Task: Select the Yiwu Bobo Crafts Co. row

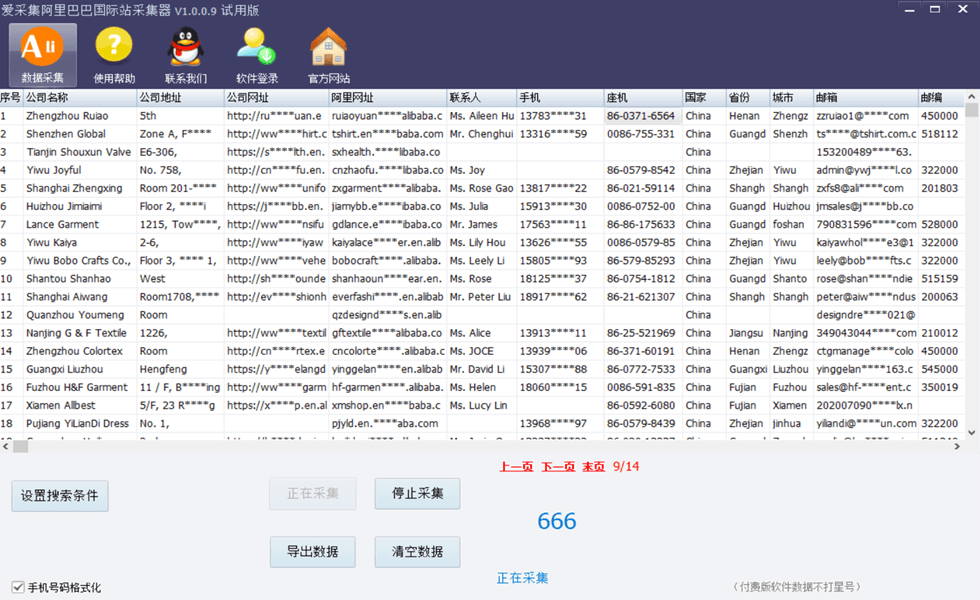Action: 482,261
